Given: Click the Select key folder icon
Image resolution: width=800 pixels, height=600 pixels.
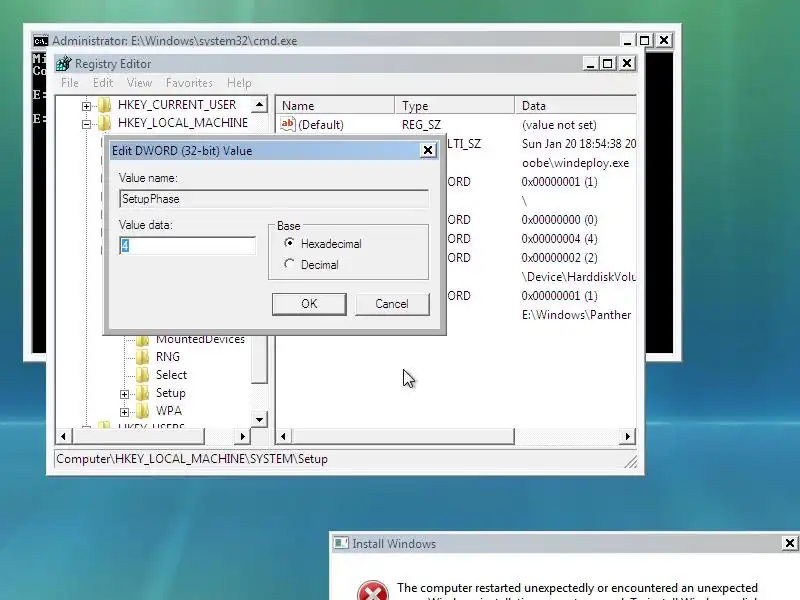Looking at the screenshot, I should [143, 375].
